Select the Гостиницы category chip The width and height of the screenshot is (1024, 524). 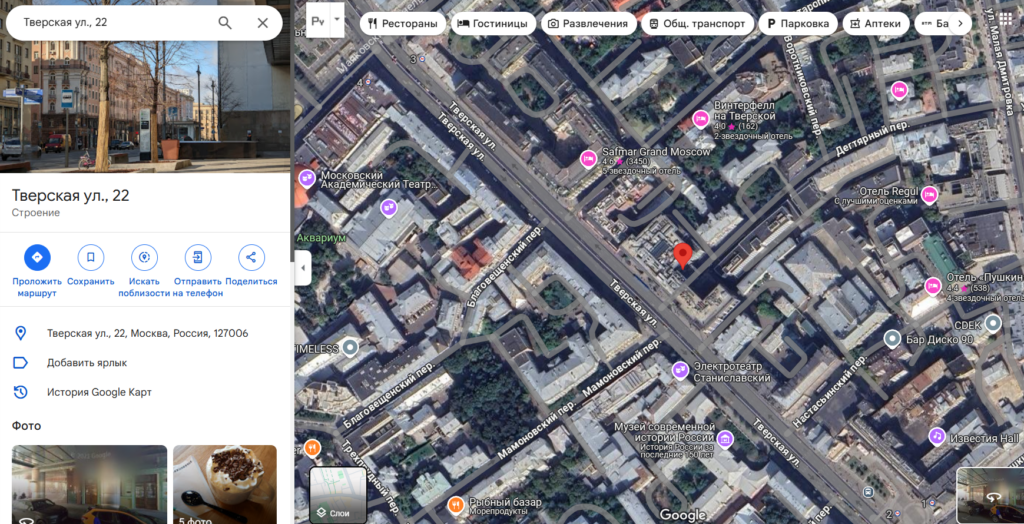tap(493, 23)
